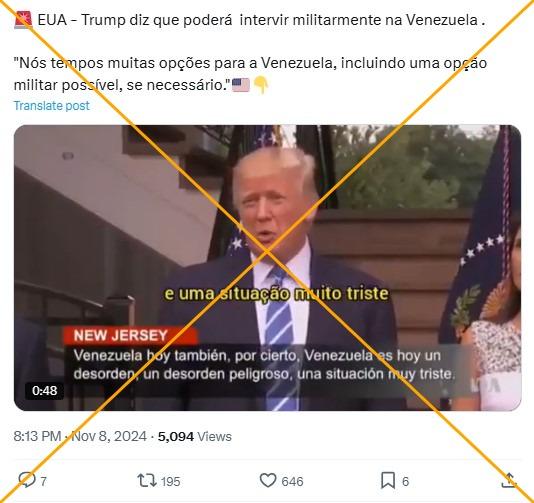Click the 195 repost count
This screenshot has width=534, height=503.
coord(170,482)
